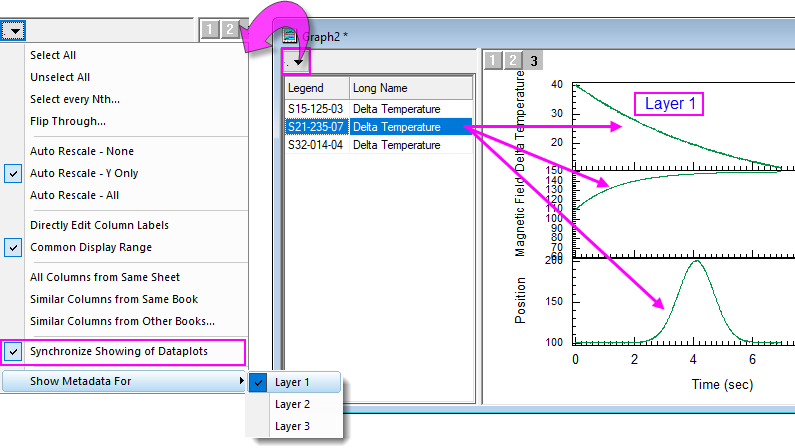The height and width of the screenshot is (448, 795).
Task: Click layer 1 icon above the context menu
Action: coord(209,30)
